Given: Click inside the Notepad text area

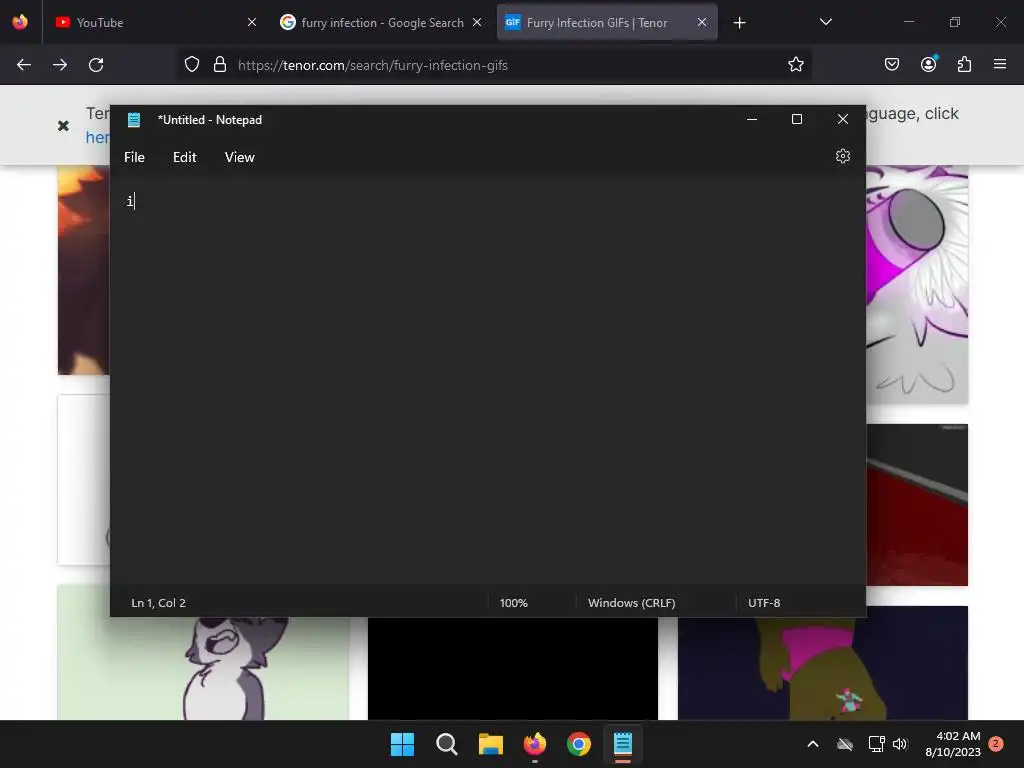Looking at the screenshot, I should pos(487,379).
